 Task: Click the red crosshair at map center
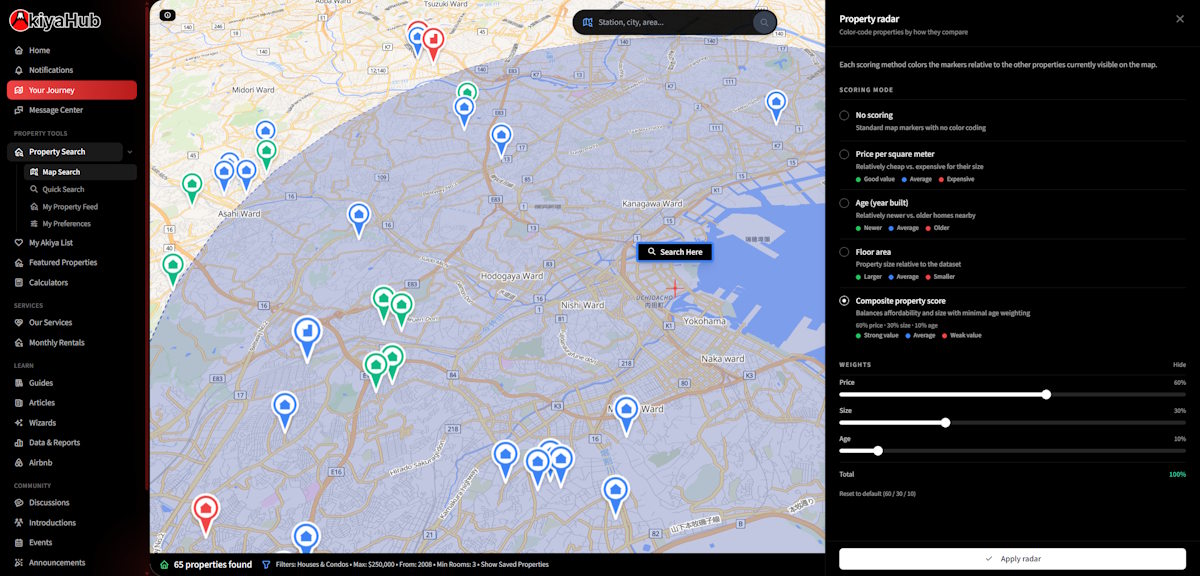tap(674, 288)
